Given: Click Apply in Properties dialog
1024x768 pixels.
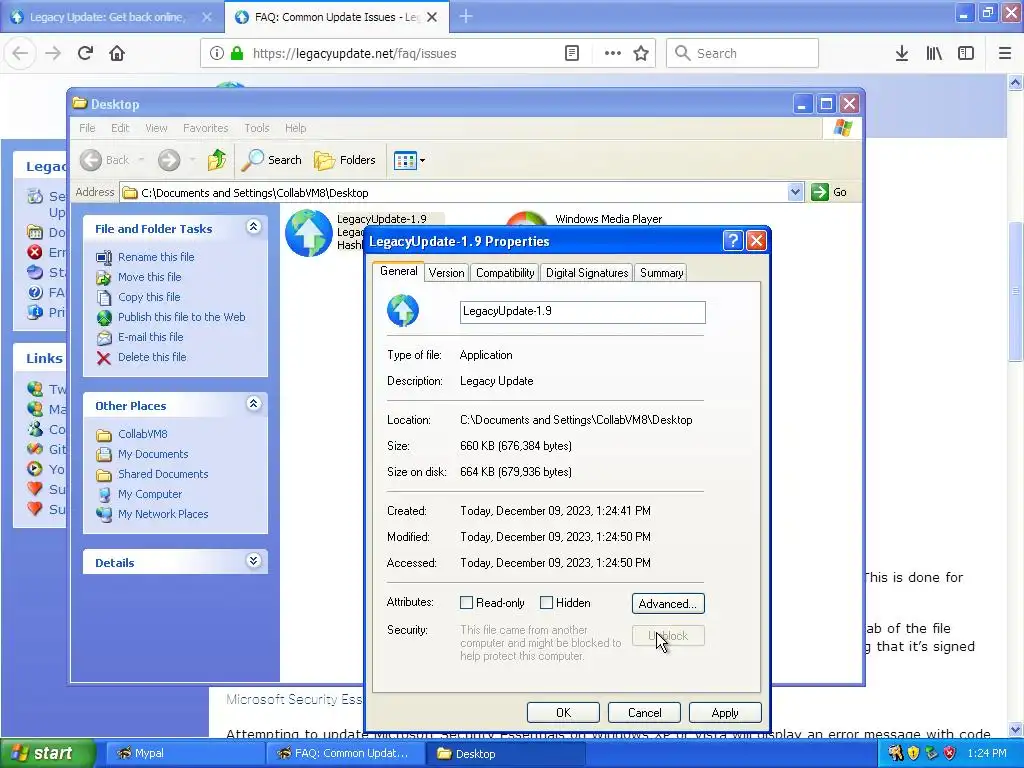Looking at the screenshot, I should pos(725,712).
